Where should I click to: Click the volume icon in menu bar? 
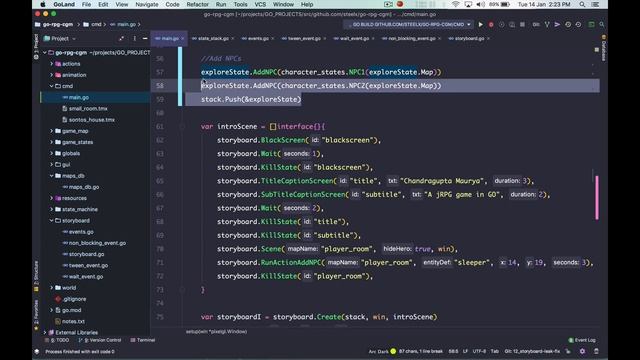click(x=481, y=4)
